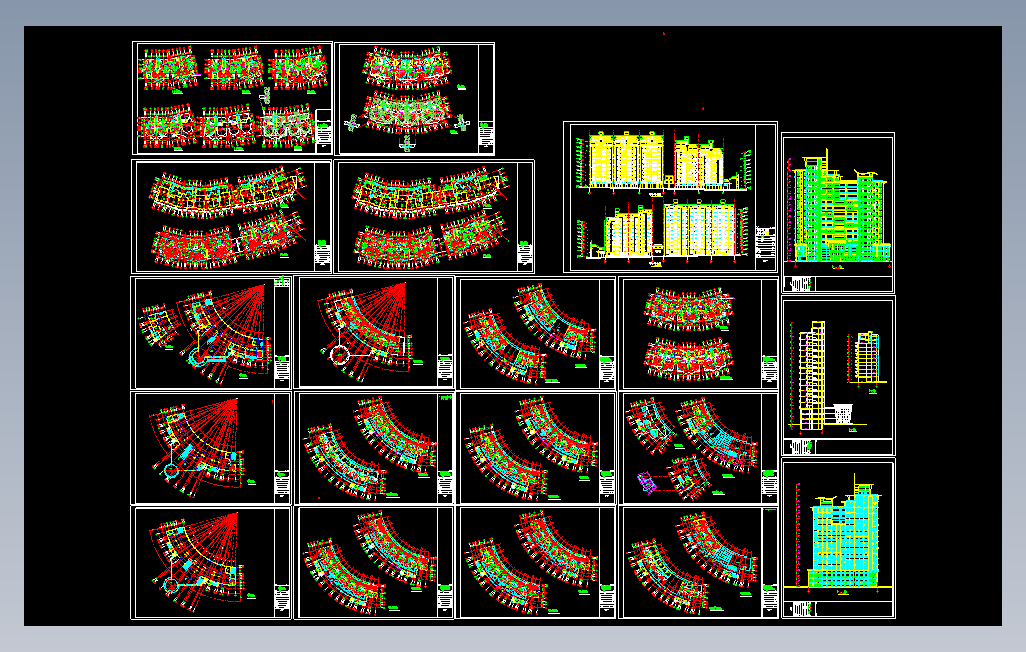Select the sheet containing six small floor plans
The height and width of the screenshot is (652, 1026).
click(x=232, y=98)
